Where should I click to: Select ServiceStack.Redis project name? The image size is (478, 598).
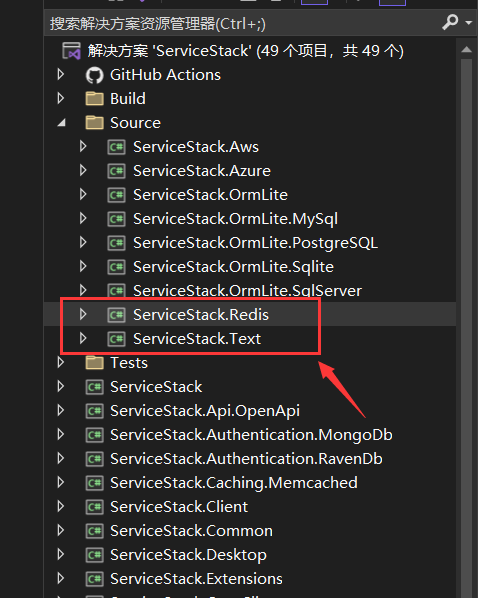(201, 315)
